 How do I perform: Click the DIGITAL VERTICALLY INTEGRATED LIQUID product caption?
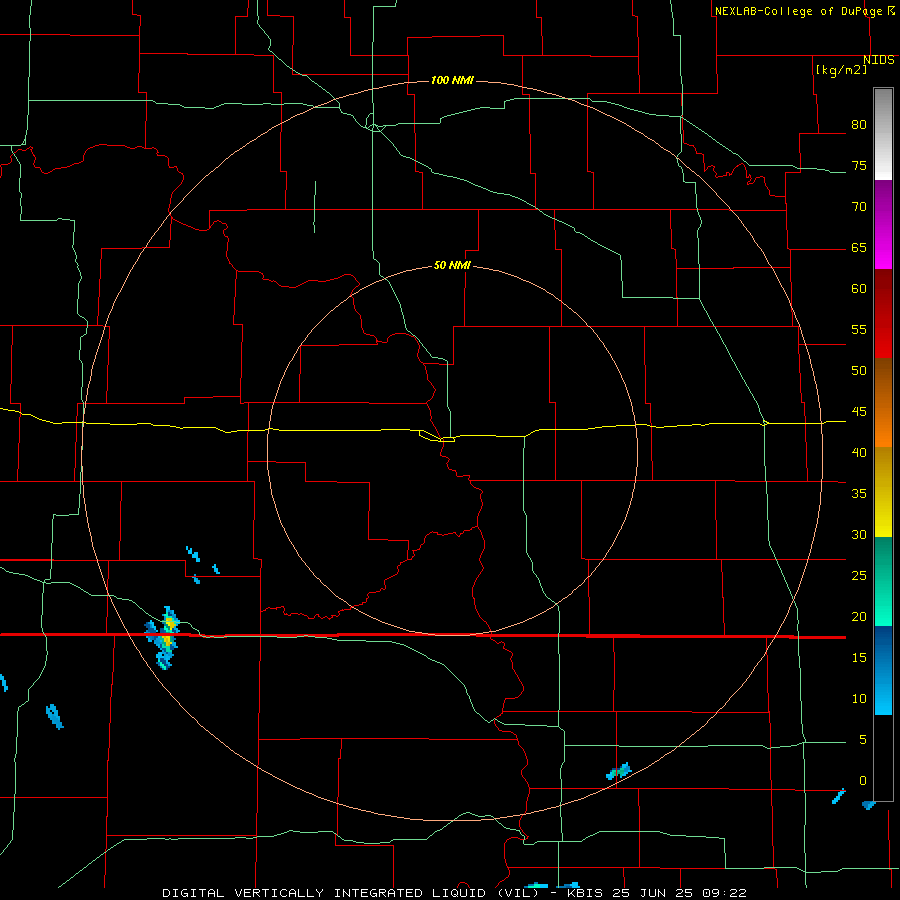click(x=351, y=893)
